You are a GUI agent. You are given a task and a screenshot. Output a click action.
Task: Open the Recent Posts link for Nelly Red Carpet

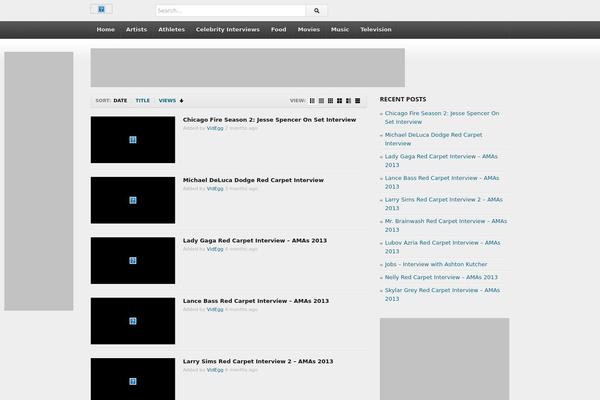pyautogui.click(x=441, y=278)
